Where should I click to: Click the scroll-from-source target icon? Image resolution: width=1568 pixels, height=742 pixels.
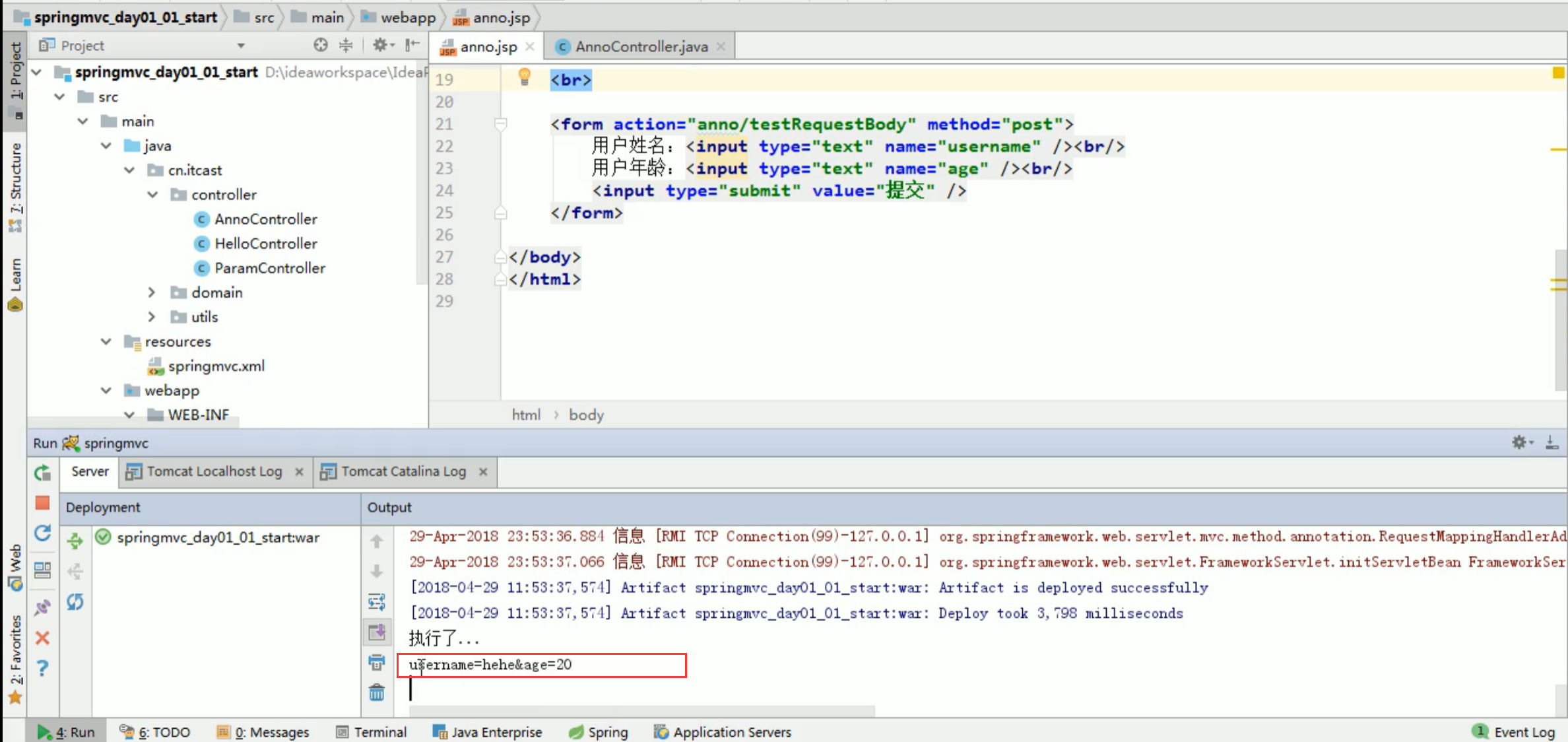[321, 45]
